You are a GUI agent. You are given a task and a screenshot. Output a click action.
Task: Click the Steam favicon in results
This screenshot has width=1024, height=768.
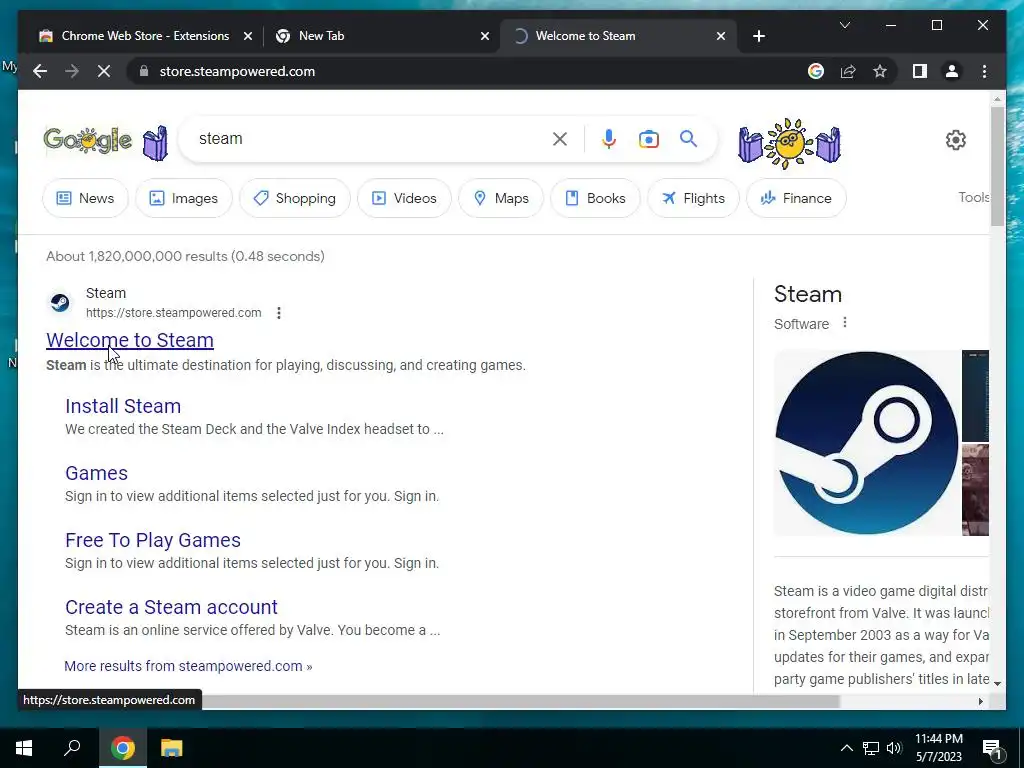coord(60,302)
